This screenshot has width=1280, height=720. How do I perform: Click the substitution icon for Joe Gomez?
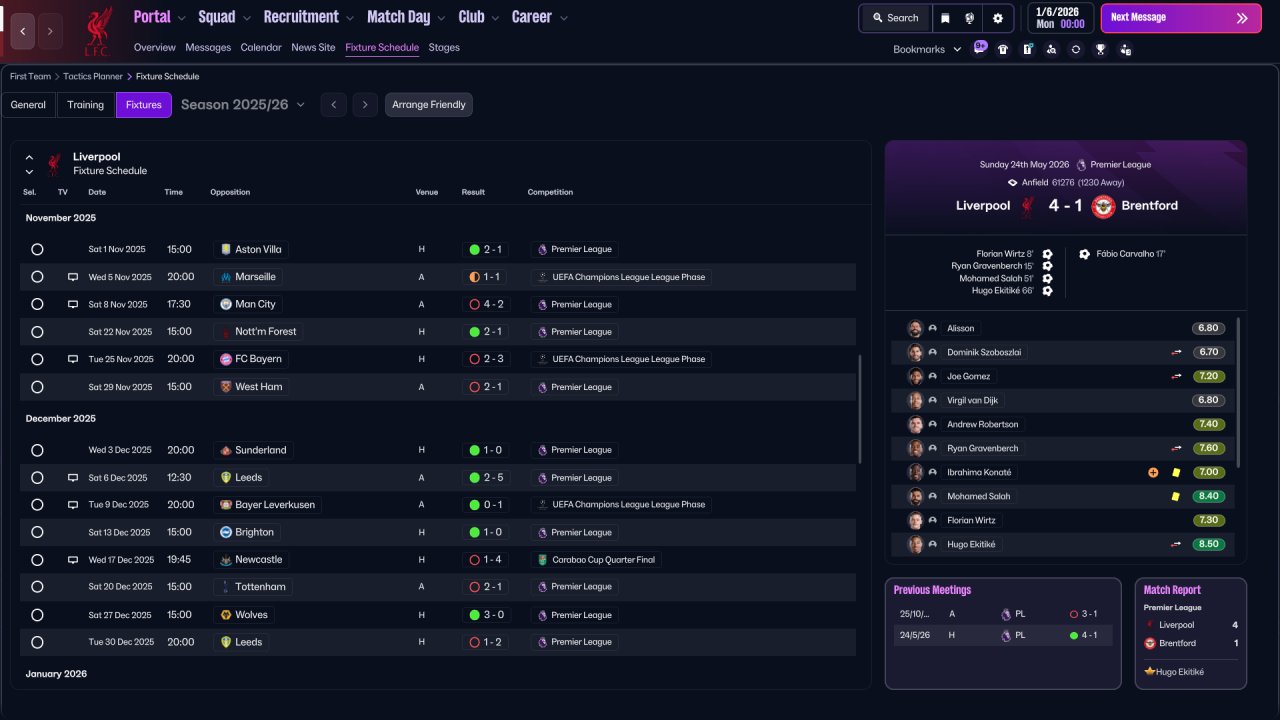coord(1177,376)
